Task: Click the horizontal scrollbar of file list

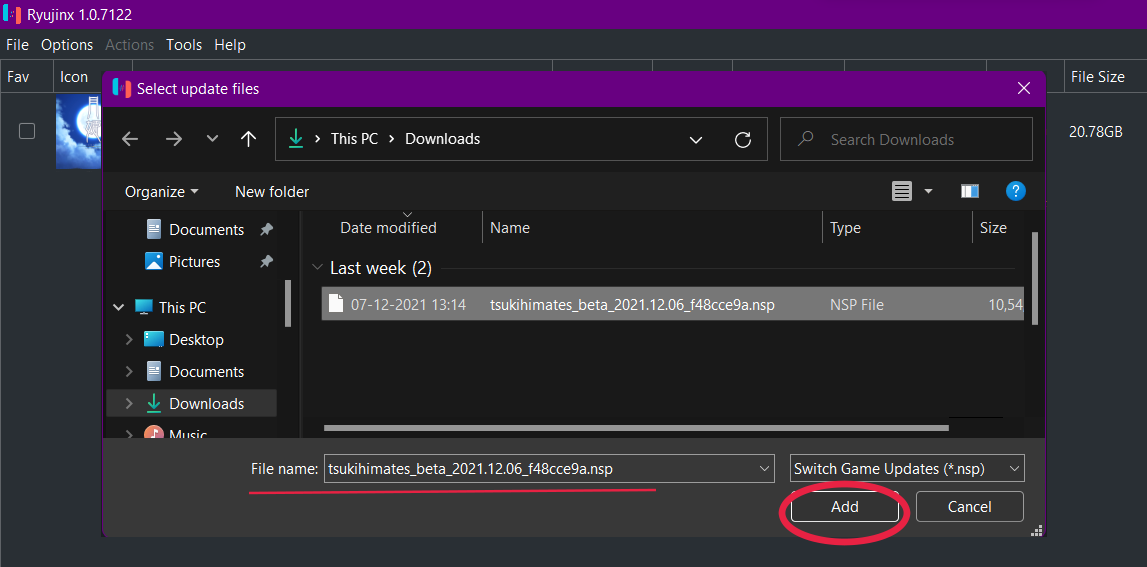Action: pyautogui.click(x=636, y=428)
